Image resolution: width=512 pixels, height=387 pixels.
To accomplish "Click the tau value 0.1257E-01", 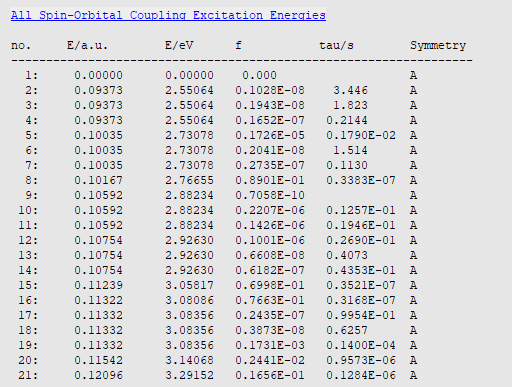I will (x=361, y=210).
